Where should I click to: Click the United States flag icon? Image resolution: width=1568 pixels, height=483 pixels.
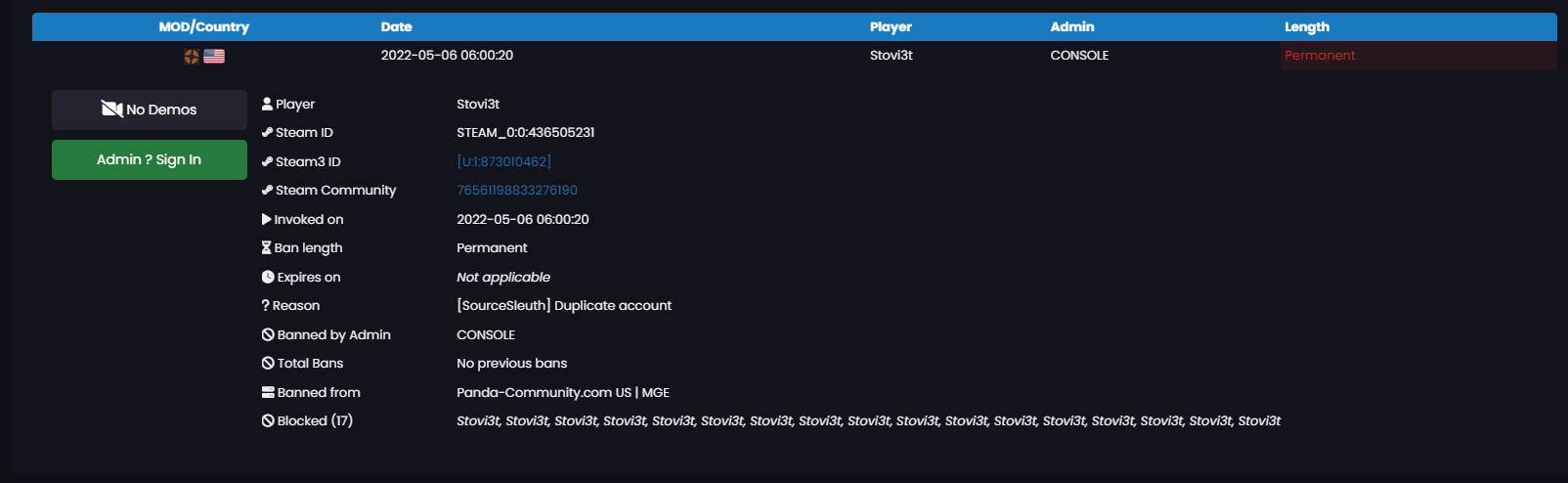click(214, 57)
